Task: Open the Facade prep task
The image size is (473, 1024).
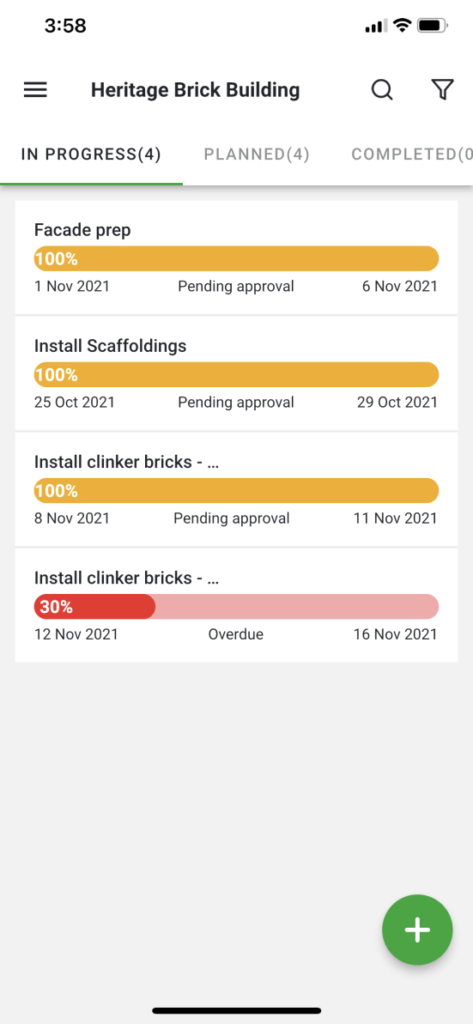Action: pyautogui.click(x=236, y=257)
